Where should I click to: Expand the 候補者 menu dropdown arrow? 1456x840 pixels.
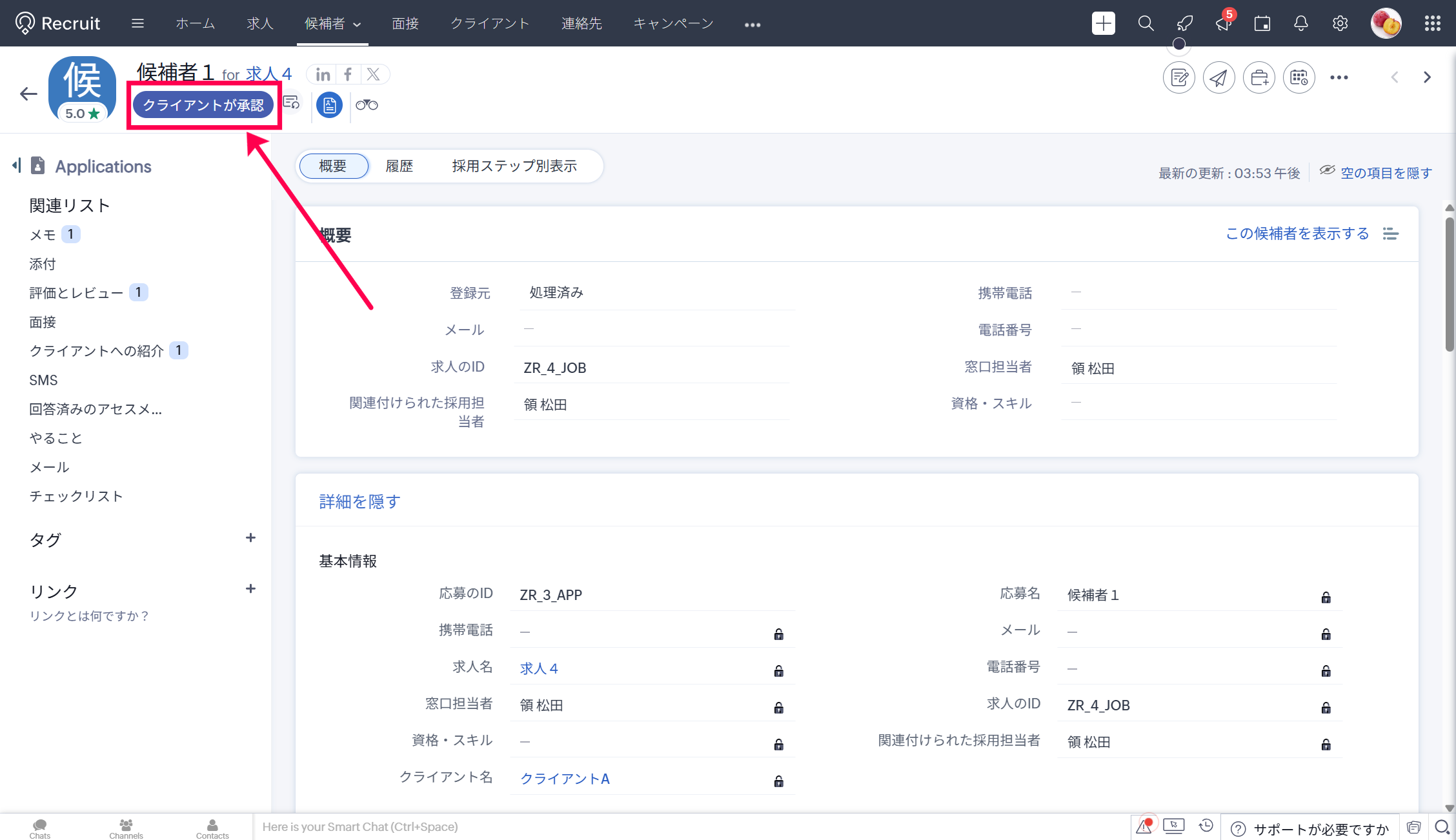point(357,25)
